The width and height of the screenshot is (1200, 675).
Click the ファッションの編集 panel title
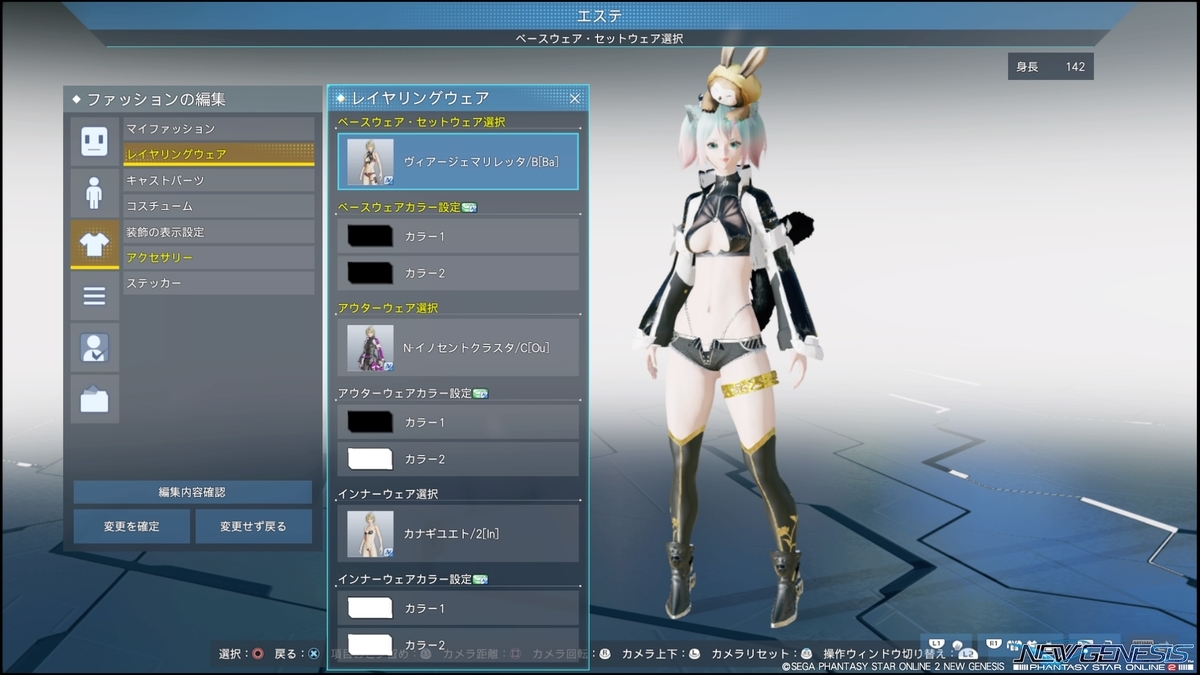coord(156,99)
